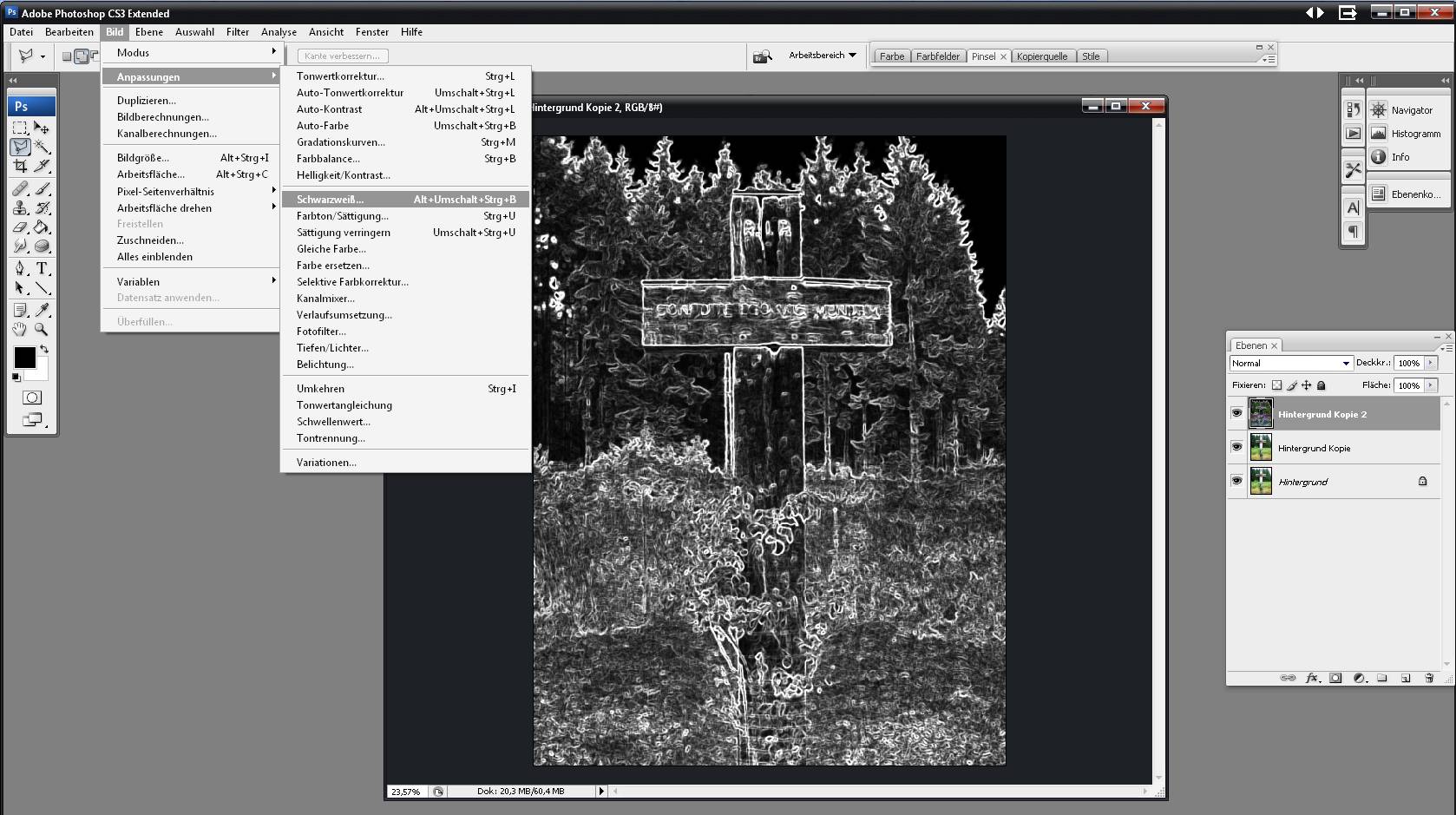This screenshot has height=815, width=1456.
Task: Select the Type tool
Action: 42,269
